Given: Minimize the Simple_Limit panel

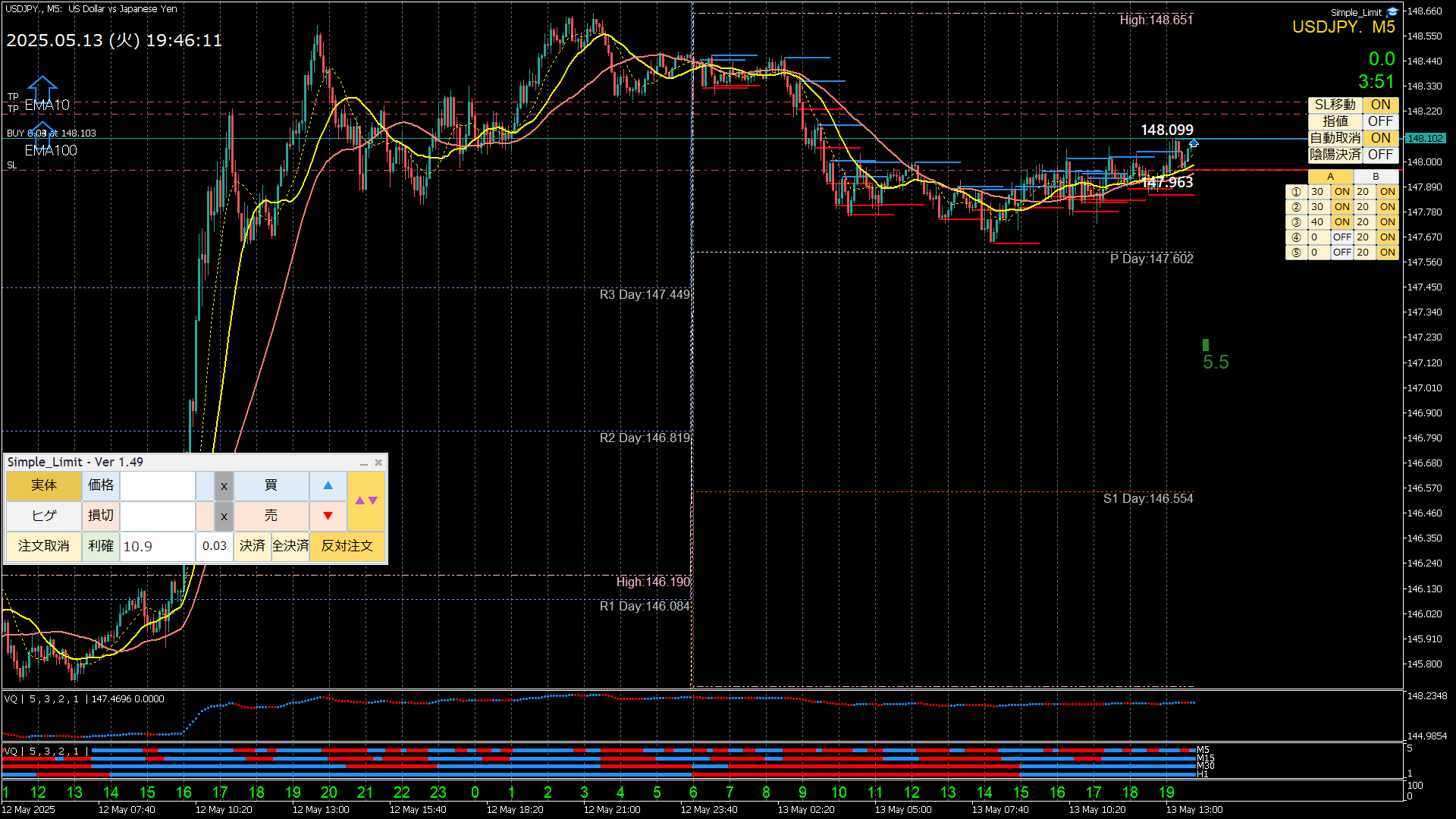Looking at the screenshot, I should [364, 463].
